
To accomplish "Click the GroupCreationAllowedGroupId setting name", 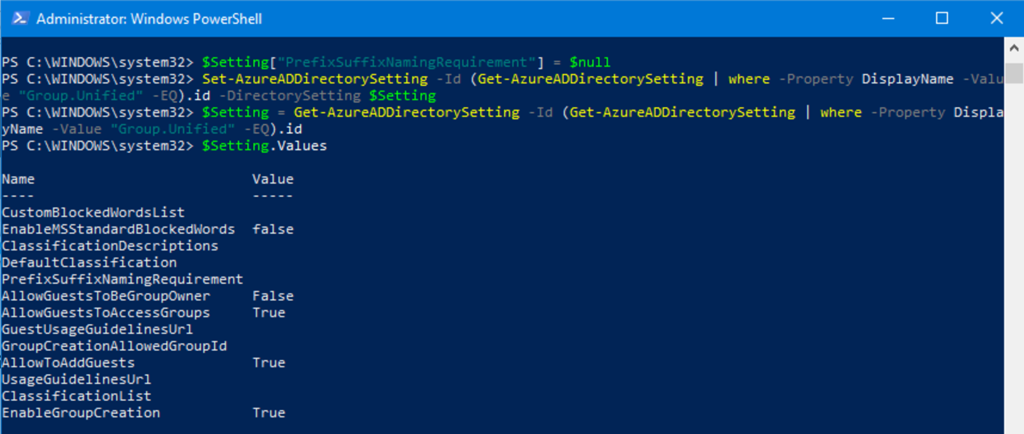I will click(114, 346).
